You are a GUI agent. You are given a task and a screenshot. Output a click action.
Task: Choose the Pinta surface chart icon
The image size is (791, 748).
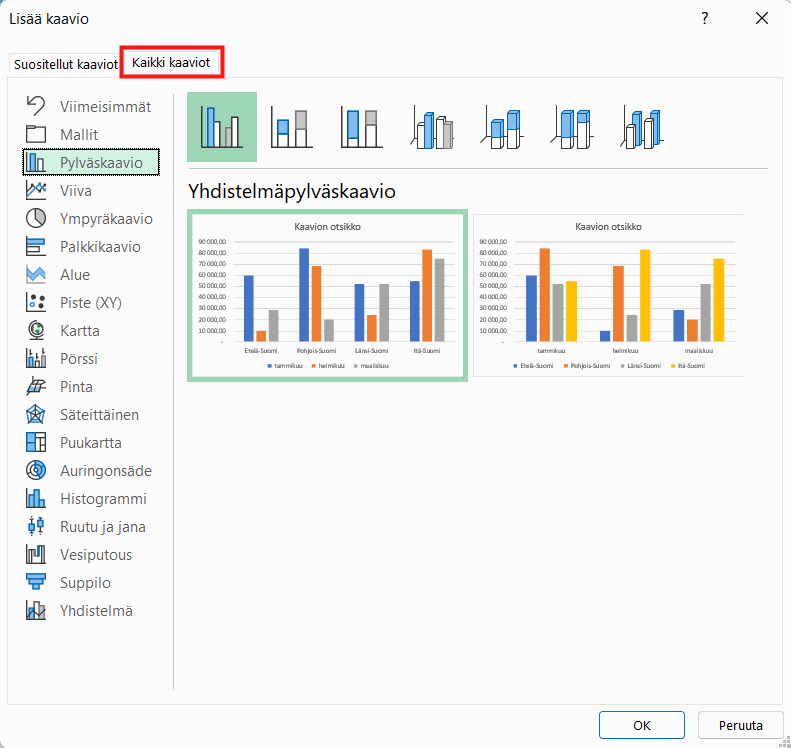[36, 386]
